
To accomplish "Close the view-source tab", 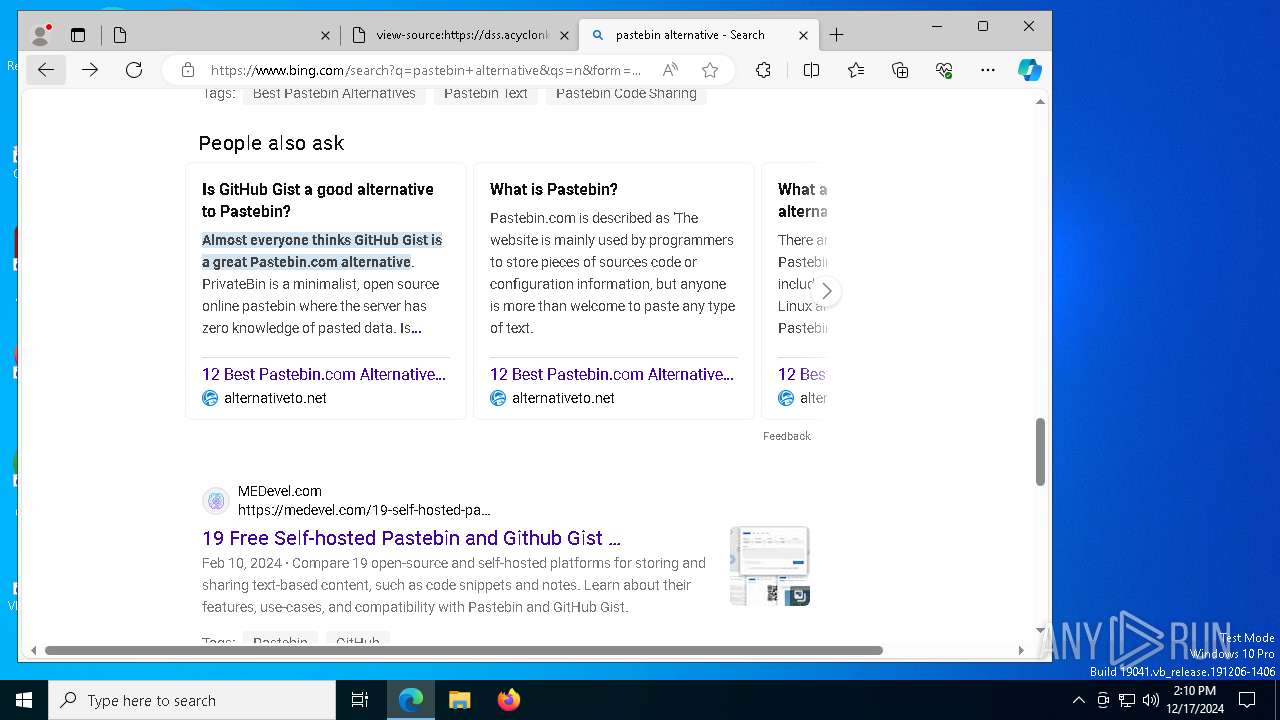I will pos(564,35).
